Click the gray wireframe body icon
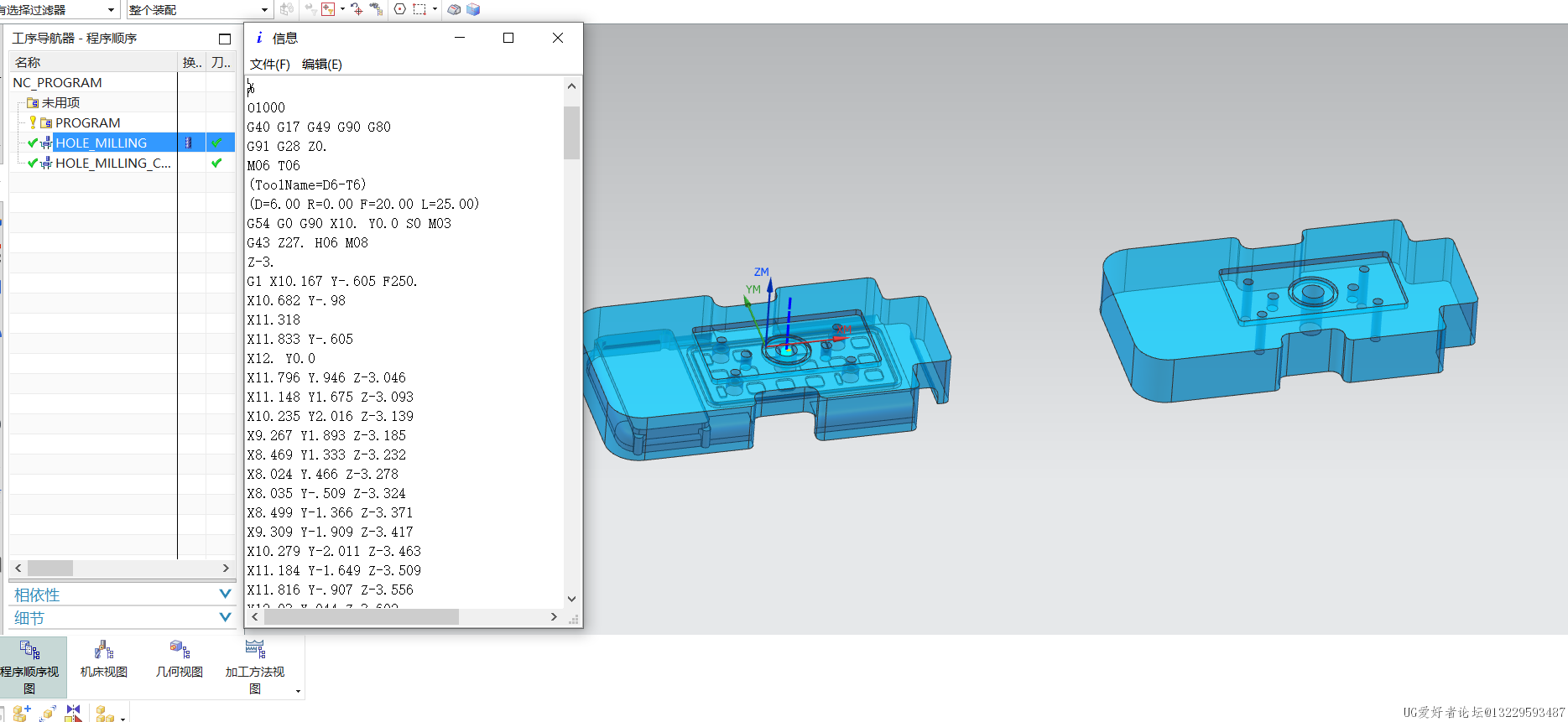The image size is (1568, 722). point(454,9)
